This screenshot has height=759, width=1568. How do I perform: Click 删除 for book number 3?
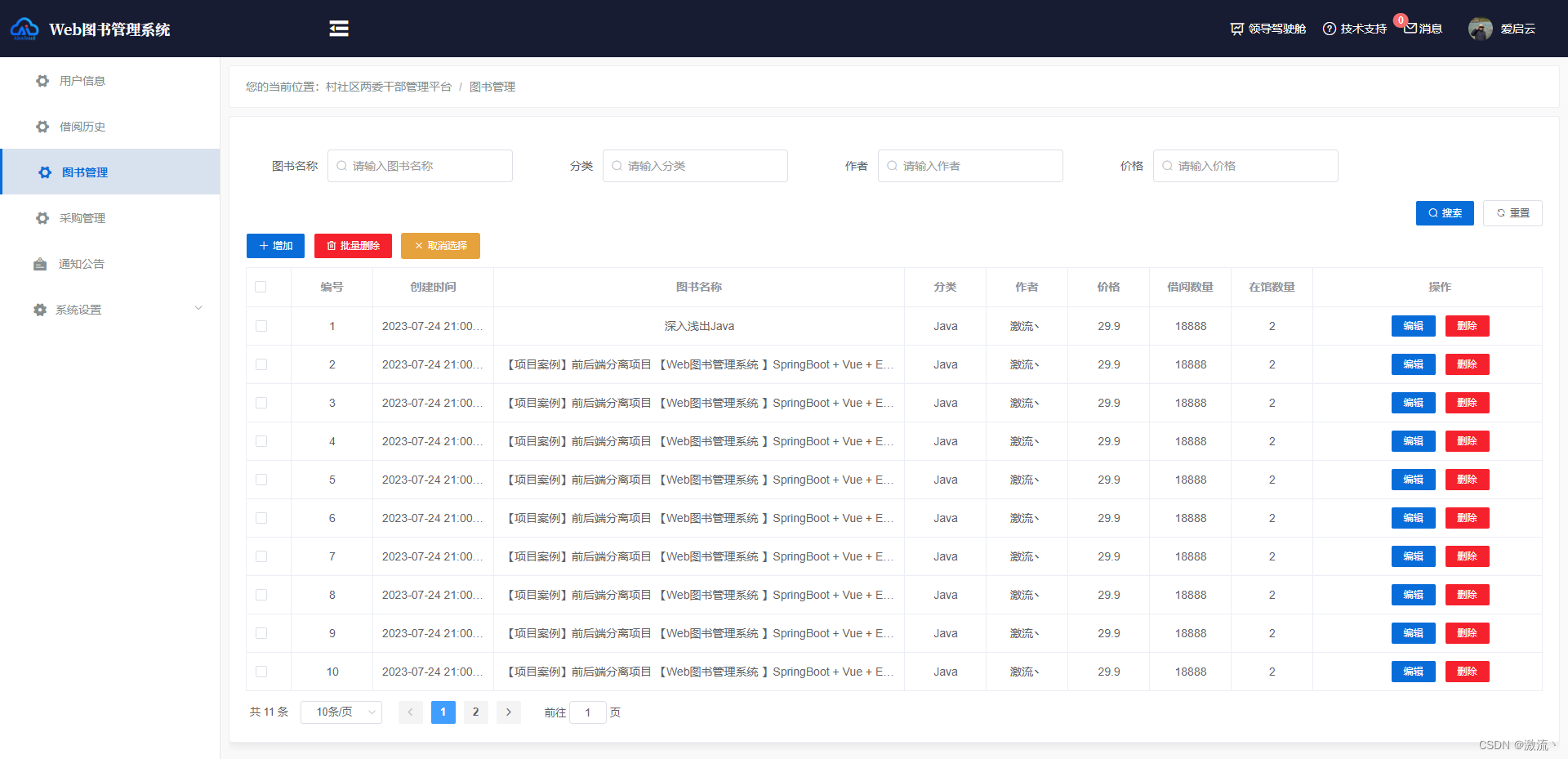click(1468, 403)
